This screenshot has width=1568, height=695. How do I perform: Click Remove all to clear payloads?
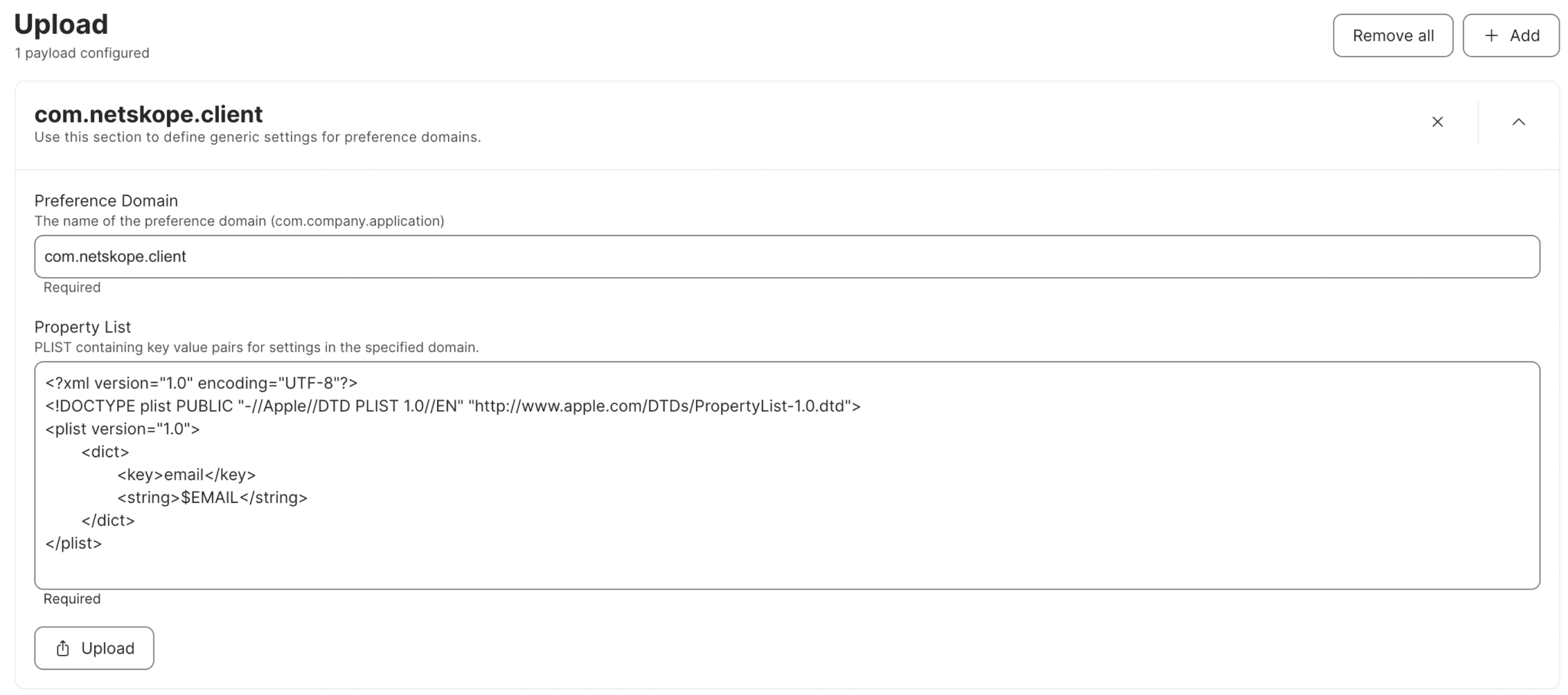point(1393,35)
